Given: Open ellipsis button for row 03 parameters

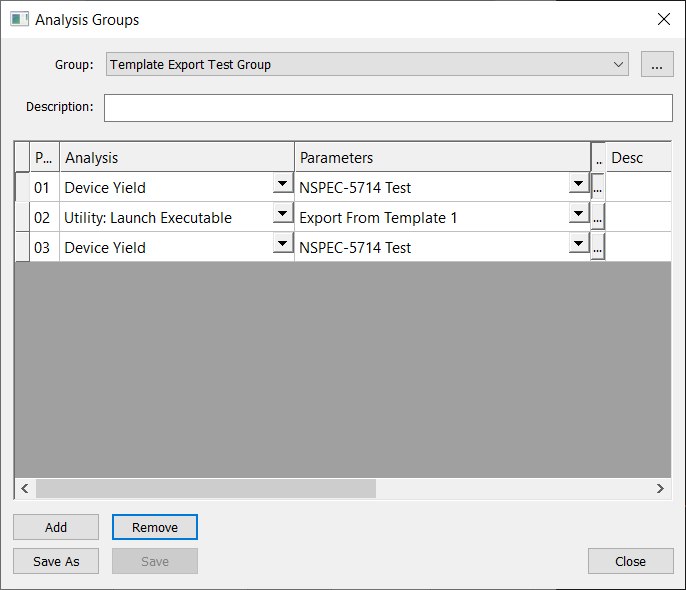Looking at the screenshot, I should pos(598,247).
